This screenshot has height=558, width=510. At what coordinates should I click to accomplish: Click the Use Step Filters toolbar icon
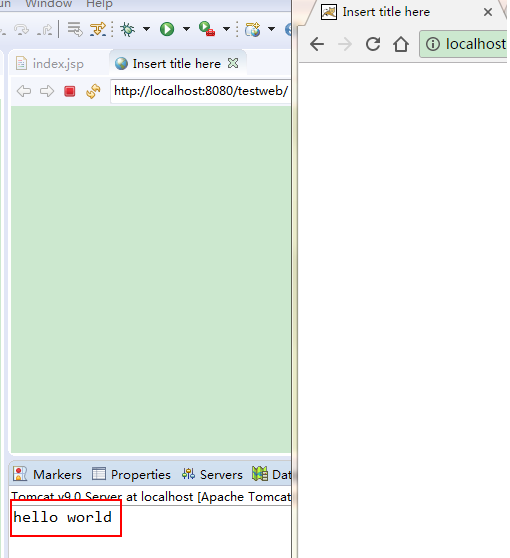click(x=98, y=29)
